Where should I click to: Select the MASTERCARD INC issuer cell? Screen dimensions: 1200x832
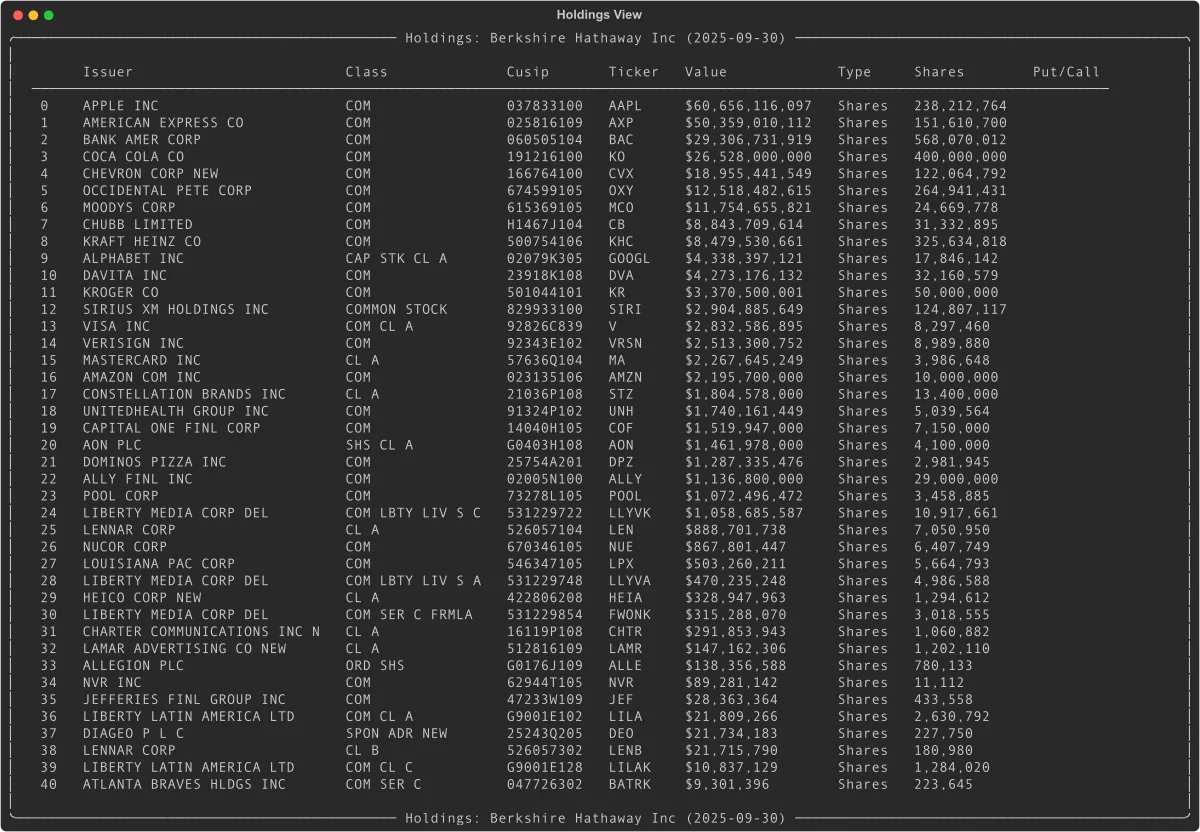142,361
